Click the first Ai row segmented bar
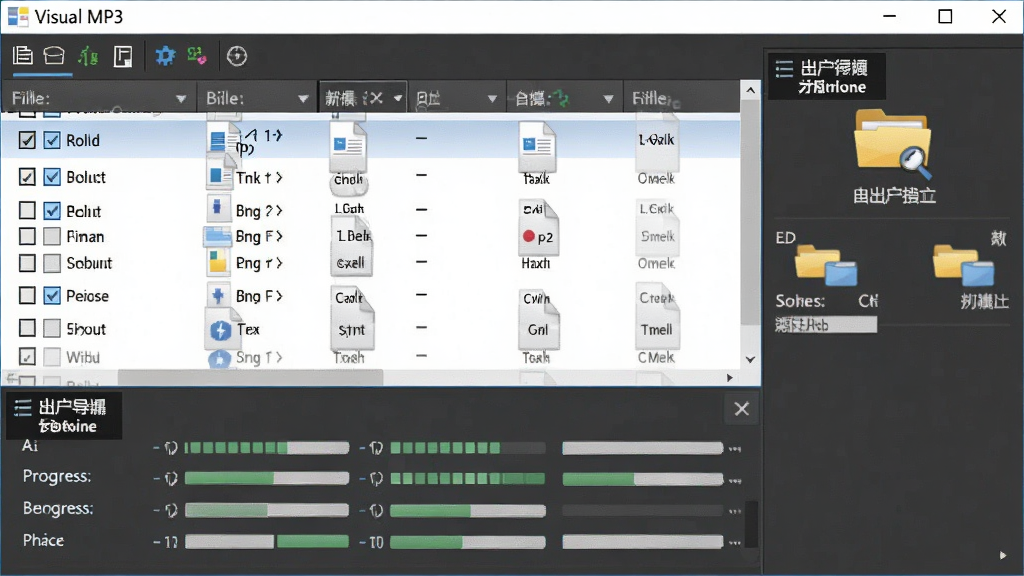This screenshot has width=1024, height=576. [266, 447]
